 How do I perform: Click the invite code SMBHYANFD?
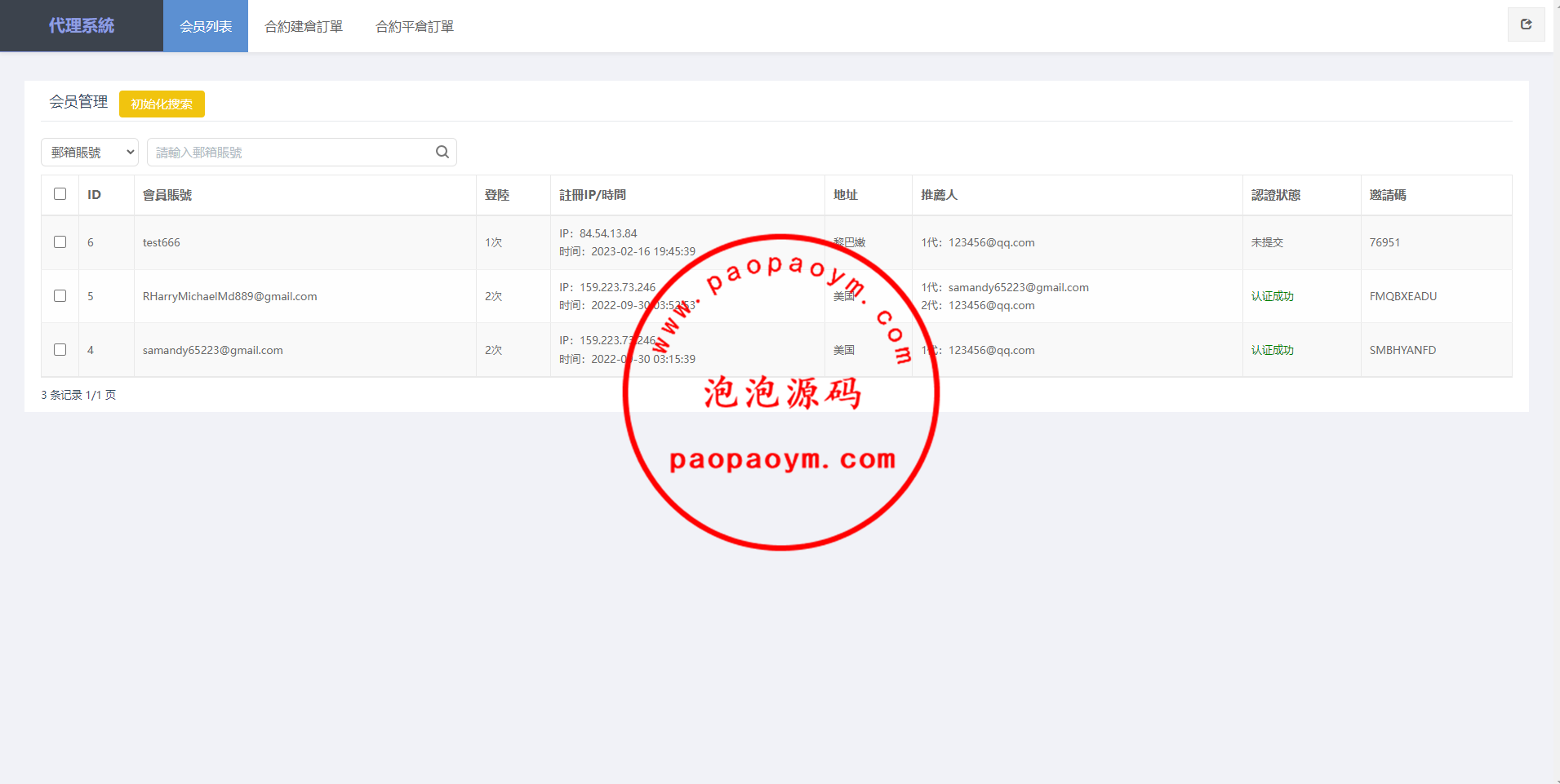point(1402,350)
